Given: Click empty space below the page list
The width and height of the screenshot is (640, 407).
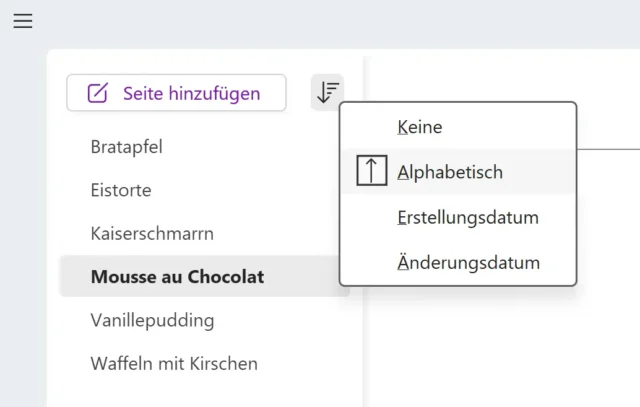Looking at the screenshot, I should pos(200,393).
